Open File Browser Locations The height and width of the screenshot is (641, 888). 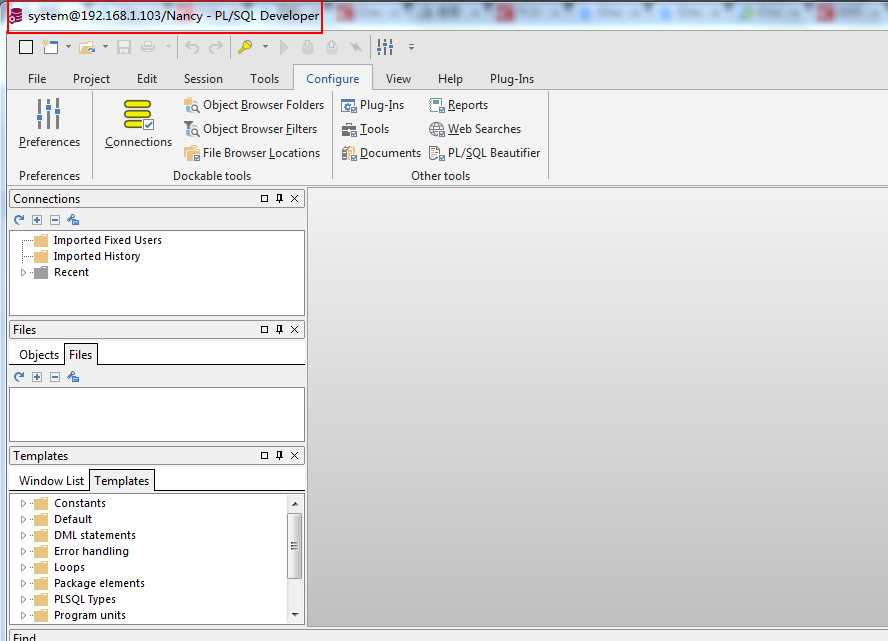[252, 153]
